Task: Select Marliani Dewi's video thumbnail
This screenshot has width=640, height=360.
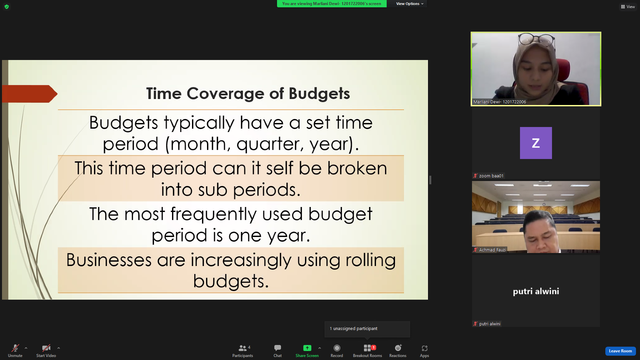Action: (536, 69)
